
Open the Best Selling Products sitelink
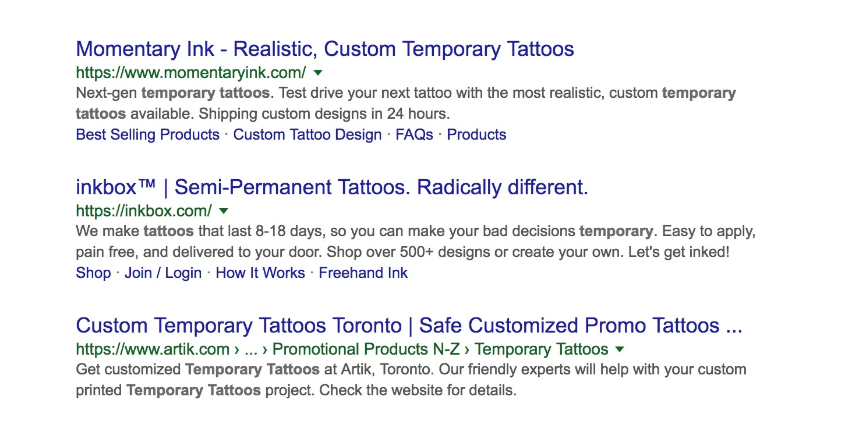pyautogui.click(x=147, y=135)
